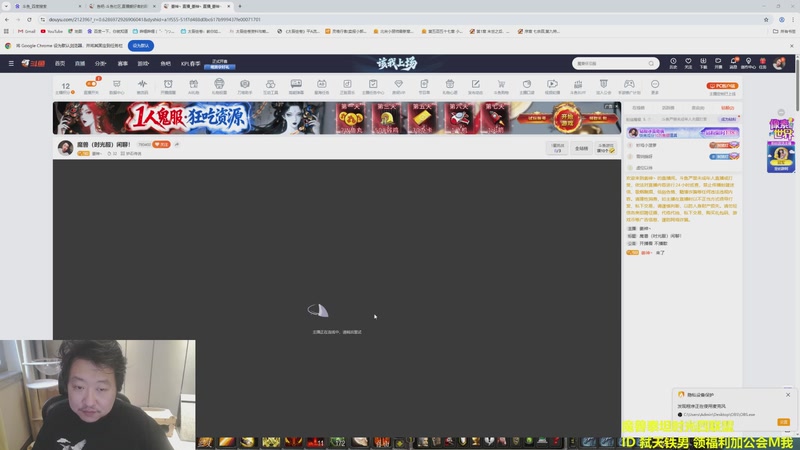Open the hamburger menu in Douyu header
This screenshot has height=450, width=800.
11,64
